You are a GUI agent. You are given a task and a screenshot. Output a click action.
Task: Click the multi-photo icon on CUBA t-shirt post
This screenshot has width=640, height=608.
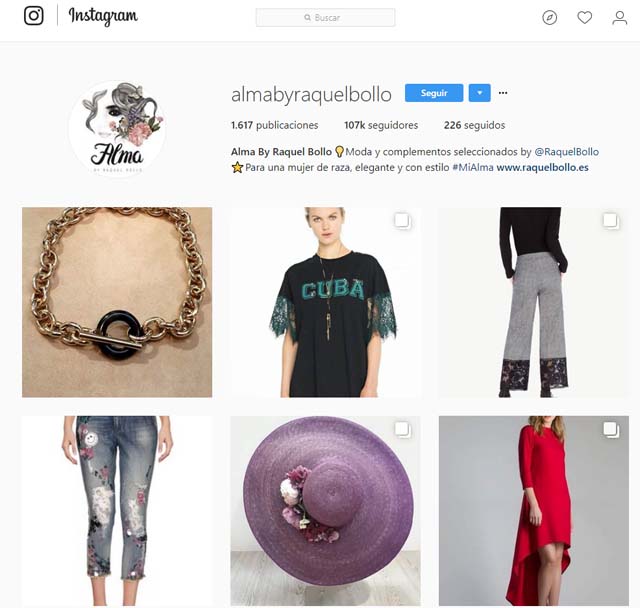coord(402,221)
